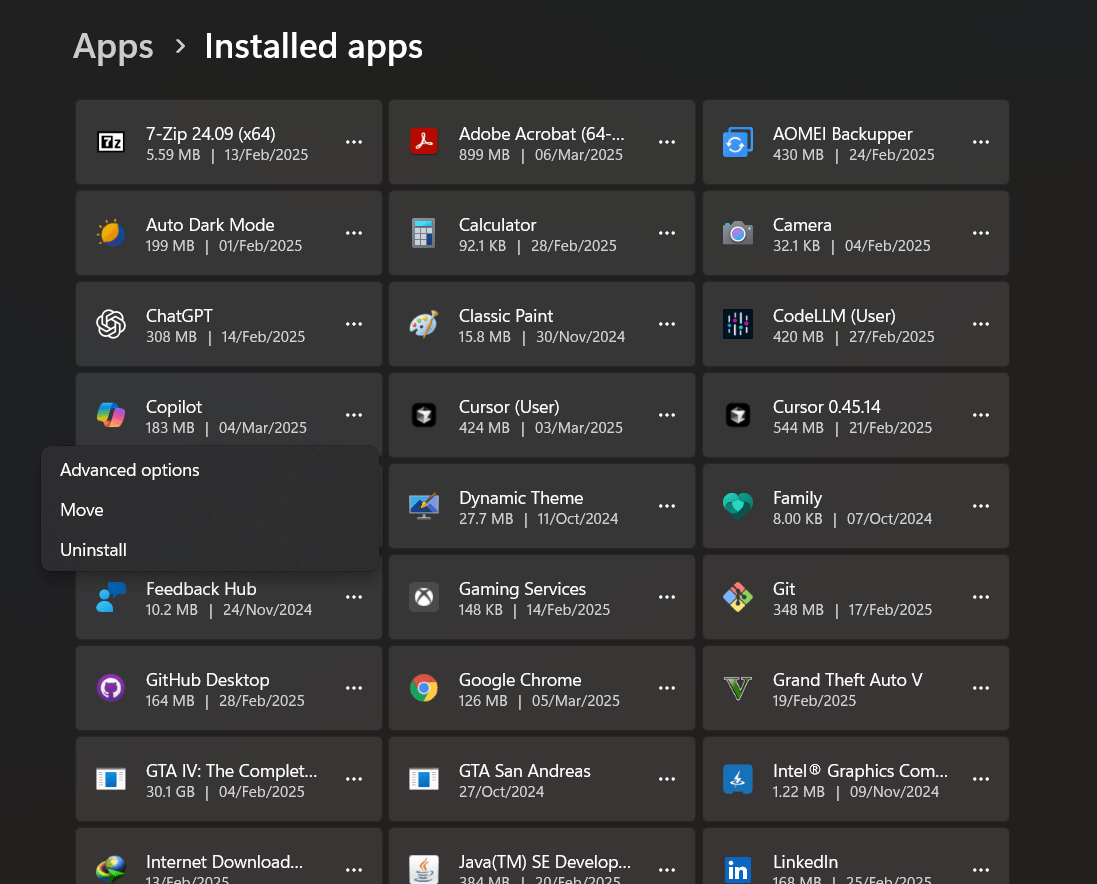1097x884 pixels.
Task: Click the Cursor 0.45.14 cube icon
Action: click(737, 415)
